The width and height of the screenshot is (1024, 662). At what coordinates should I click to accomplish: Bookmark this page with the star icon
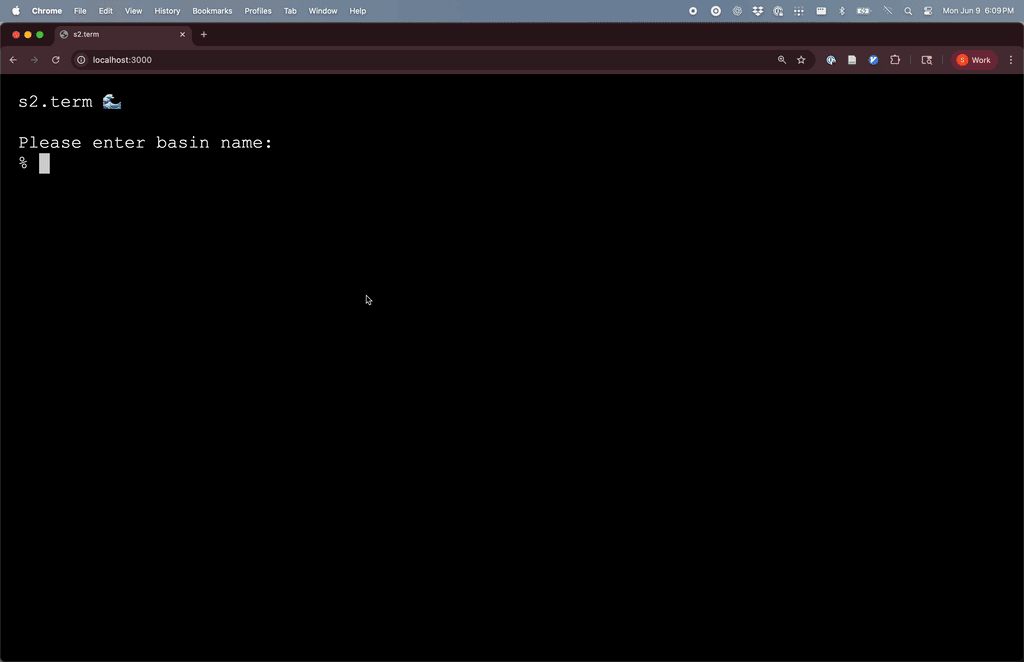click(801, 60)
